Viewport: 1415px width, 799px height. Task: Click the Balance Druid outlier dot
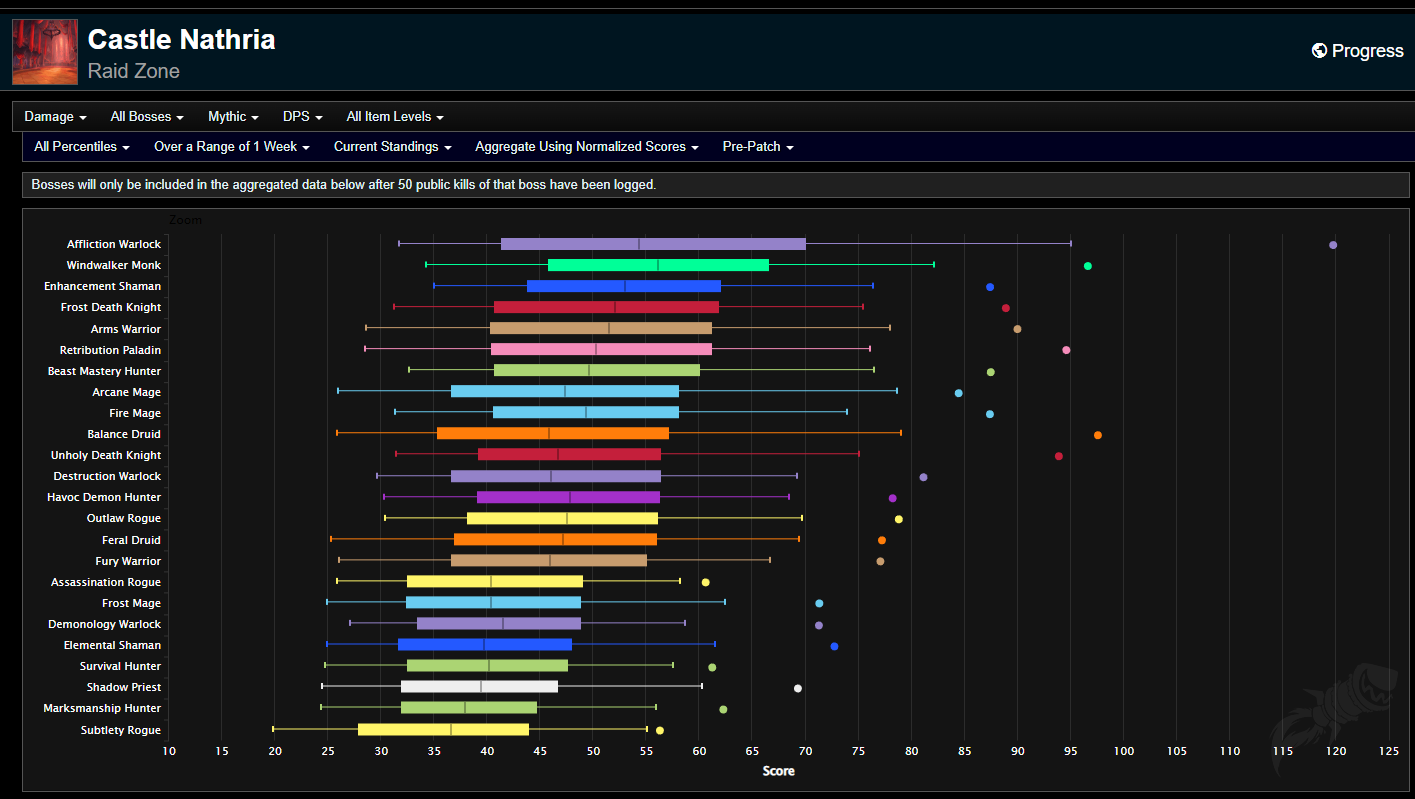coord(1098,435)
